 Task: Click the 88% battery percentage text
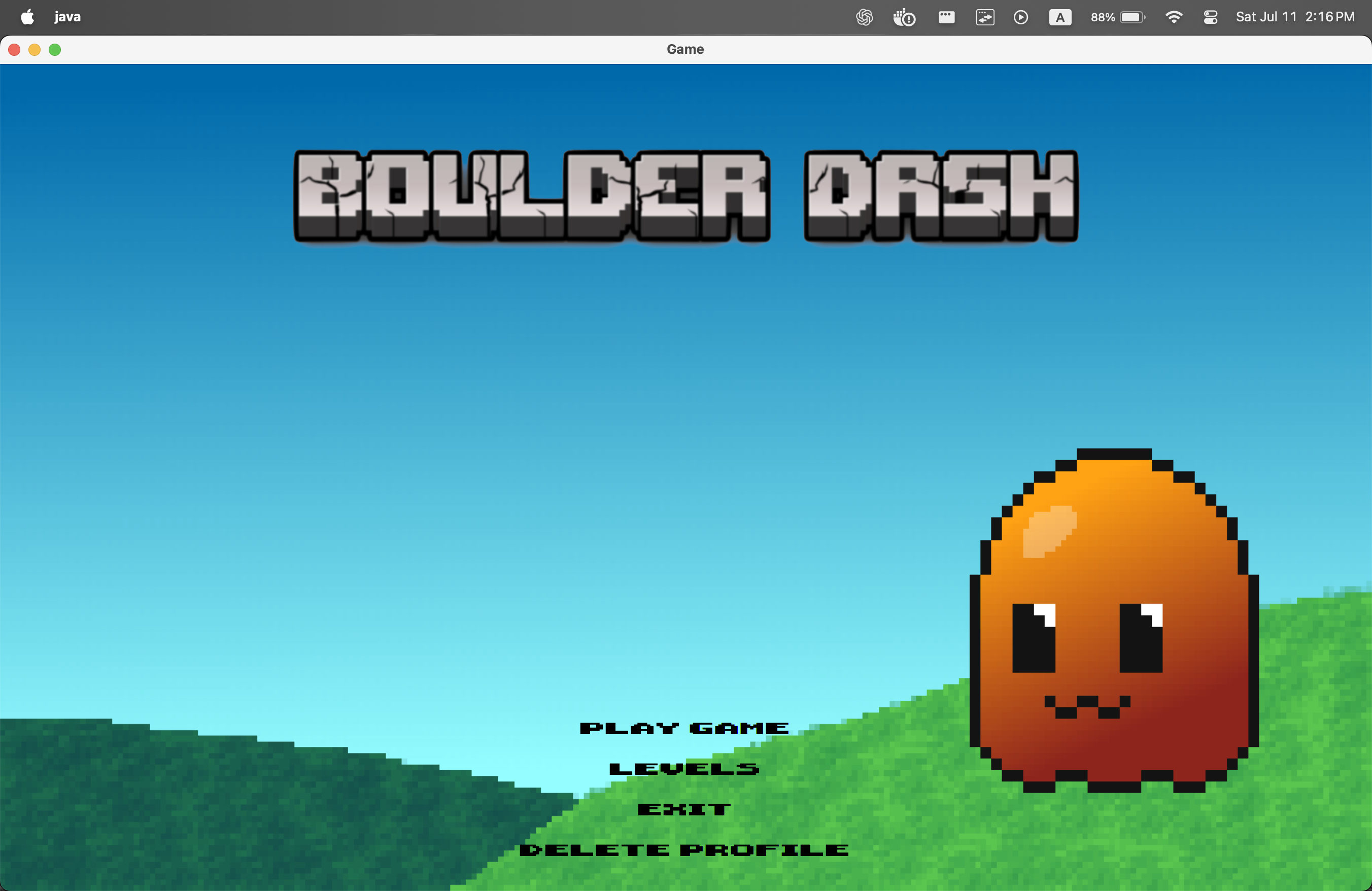1102,17
